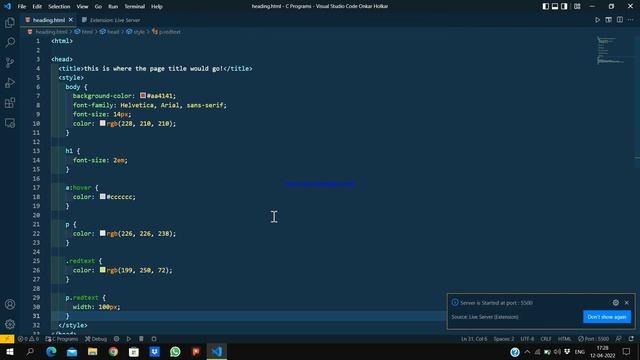
Task: Open the Remote Explorer view
Action: click(10, 122)
